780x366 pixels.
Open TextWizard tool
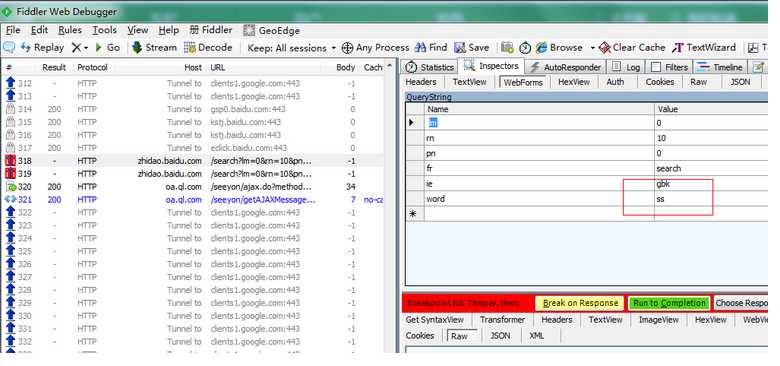(x=703, y=48)
